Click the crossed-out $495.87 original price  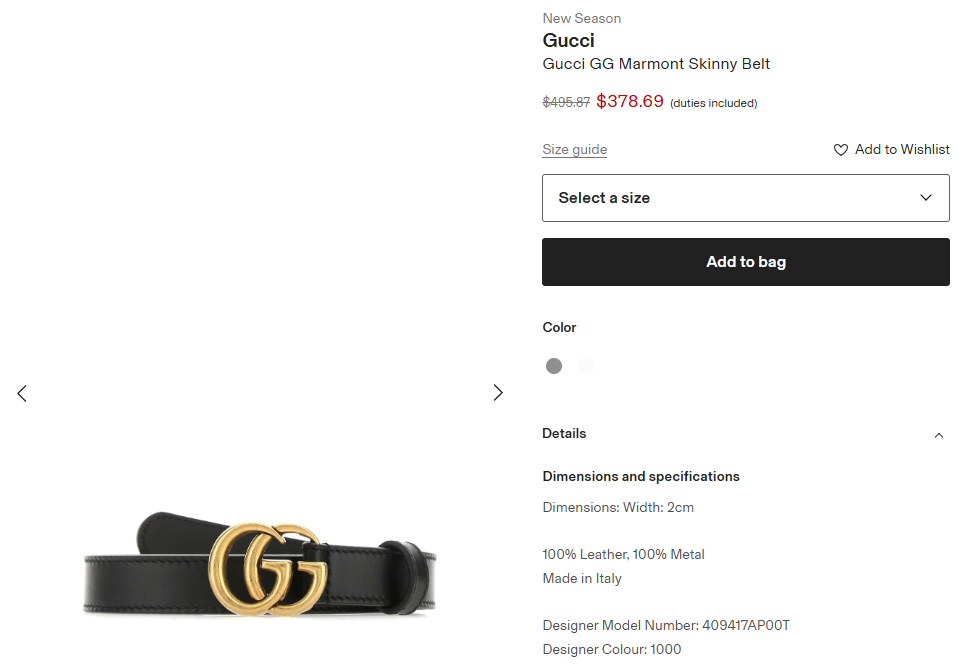pos(566,102)
